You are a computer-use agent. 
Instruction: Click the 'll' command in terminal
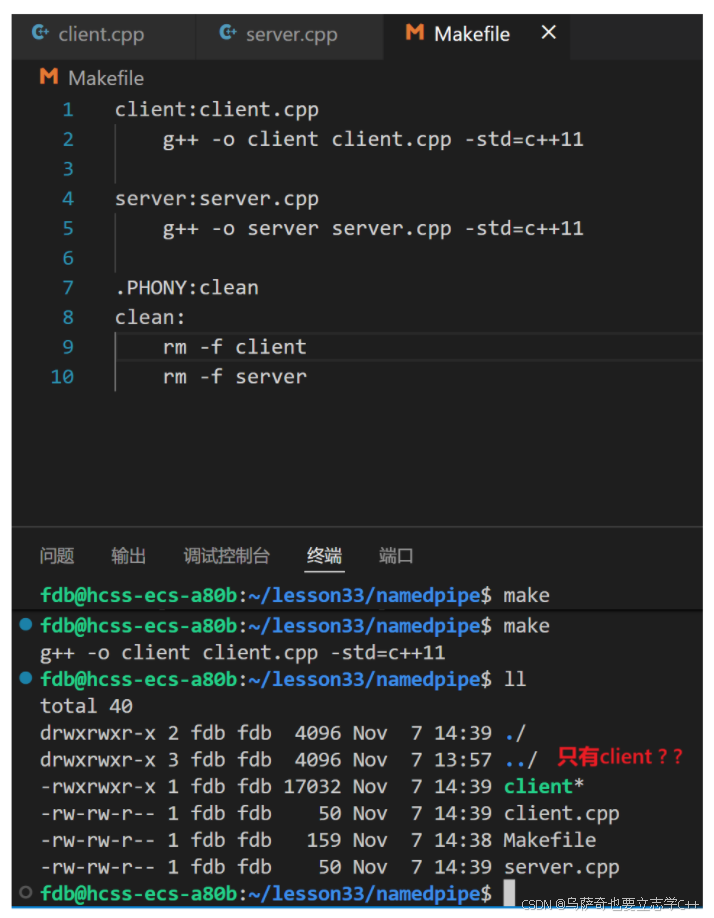coord(515,680)
